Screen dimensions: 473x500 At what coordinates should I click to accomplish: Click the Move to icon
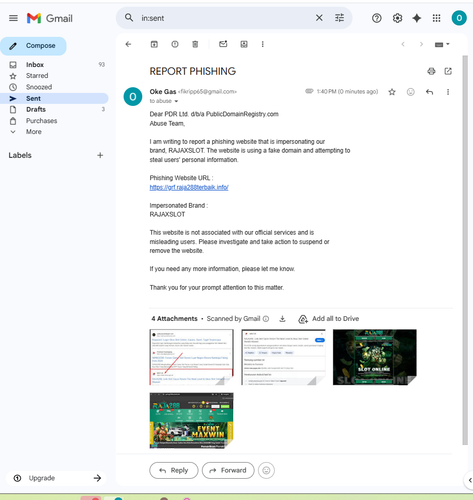click(244, 44)
